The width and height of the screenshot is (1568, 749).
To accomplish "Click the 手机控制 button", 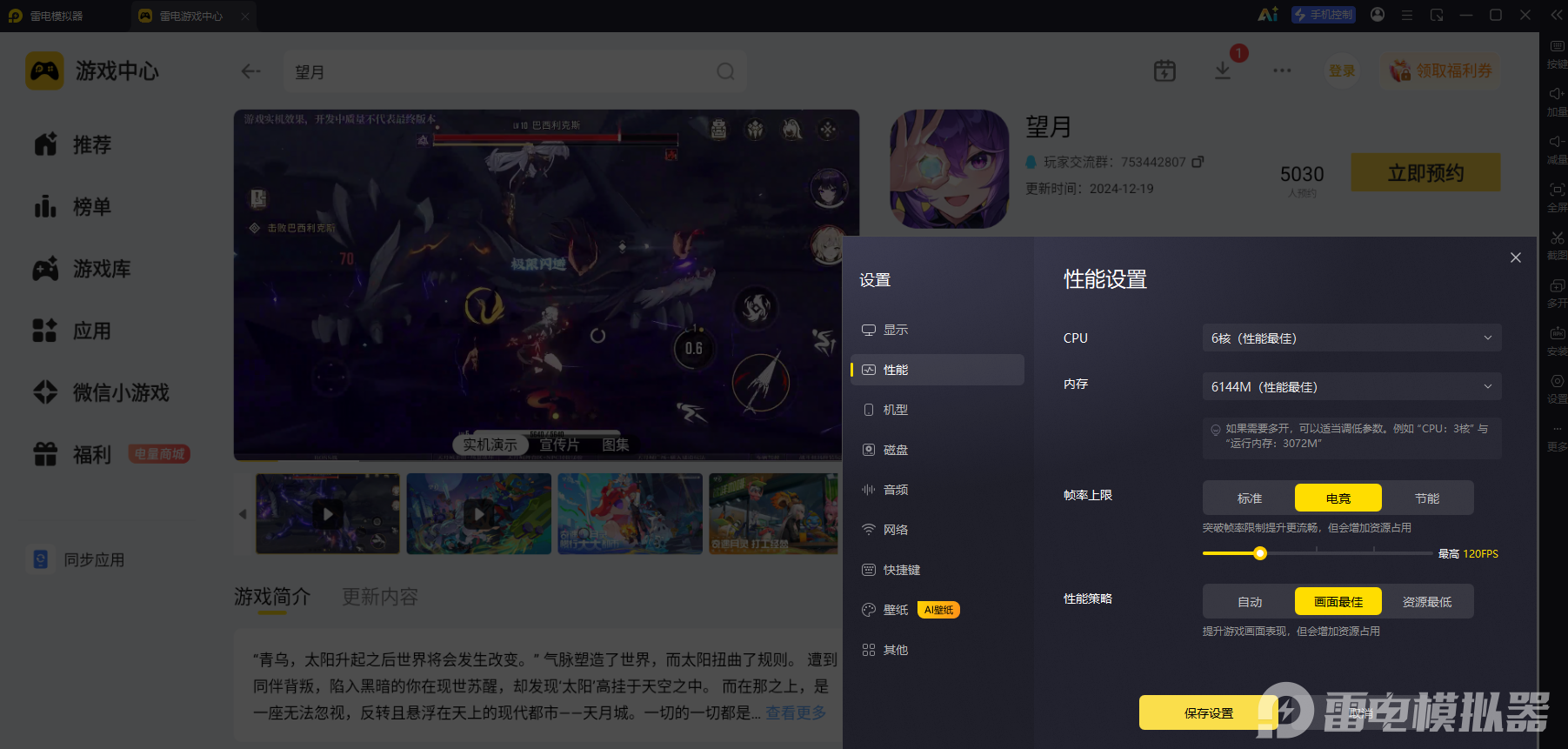I will coord(1324,15).
